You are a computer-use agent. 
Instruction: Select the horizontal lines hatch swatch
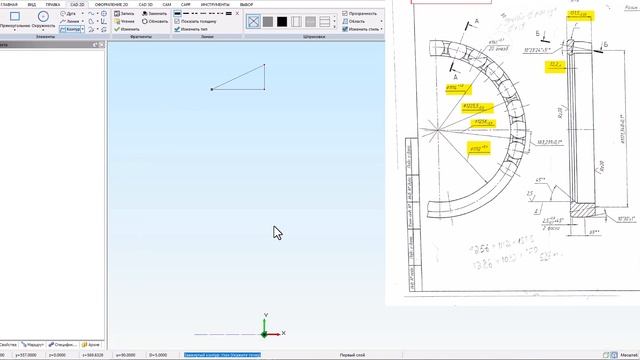coord(324,21)
